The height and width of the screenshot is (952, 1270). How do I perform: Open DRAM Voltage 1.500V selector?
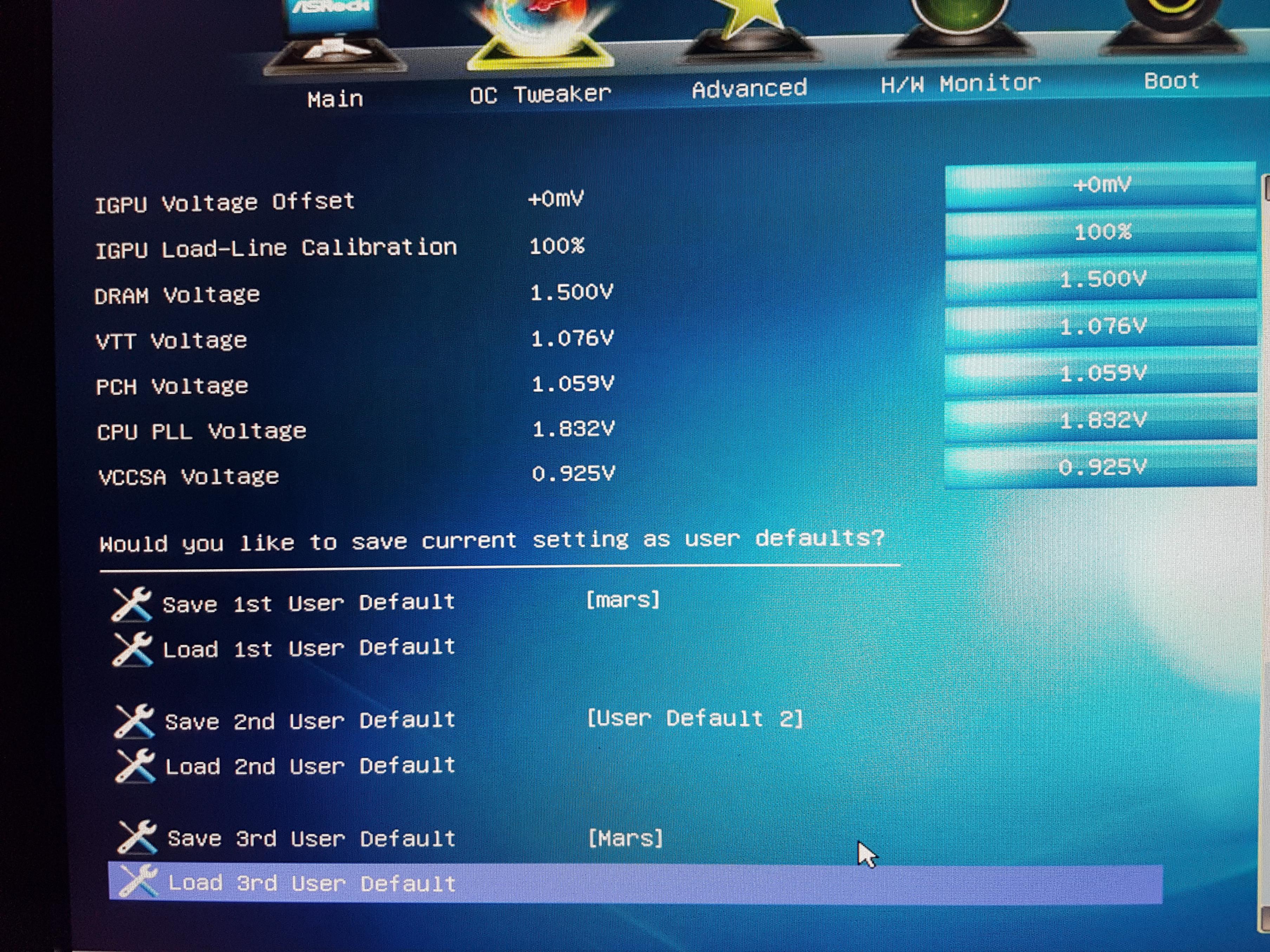click(x=1101, y=280)
